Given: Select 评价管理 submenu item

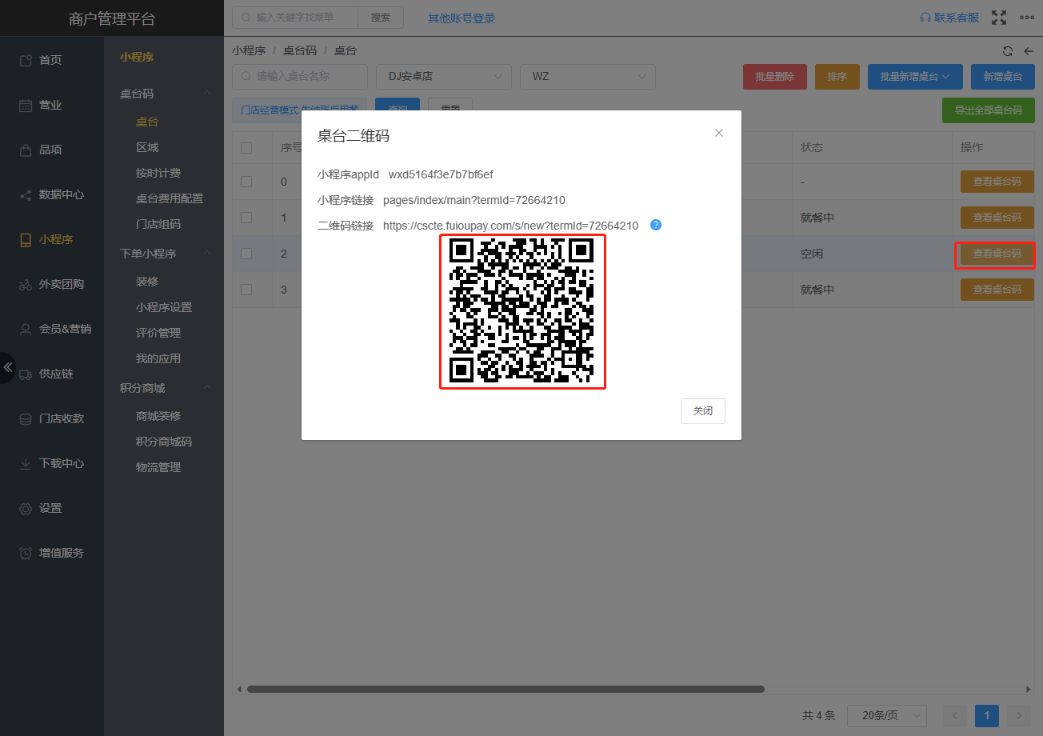Looking at the screenshot, I should (158, 333).
